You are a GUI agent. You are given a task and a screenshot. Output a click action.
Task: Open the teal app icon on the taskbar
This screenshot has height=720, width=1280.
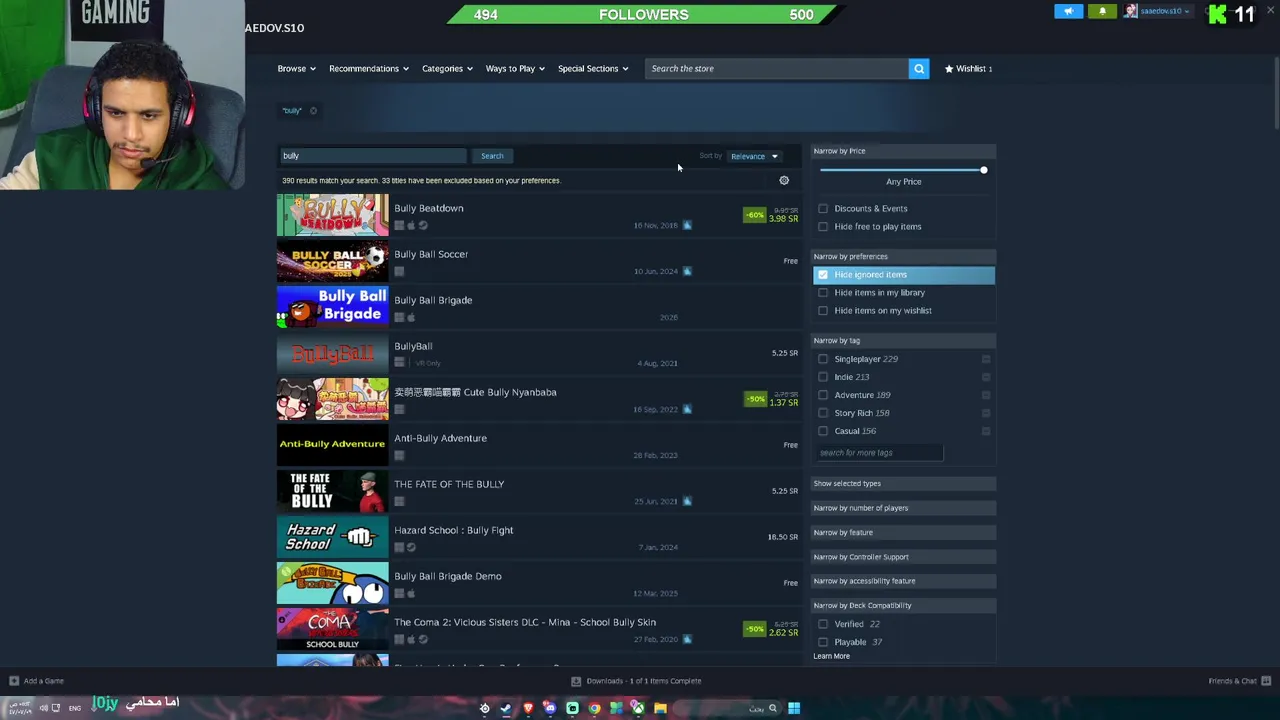point(572,708)
